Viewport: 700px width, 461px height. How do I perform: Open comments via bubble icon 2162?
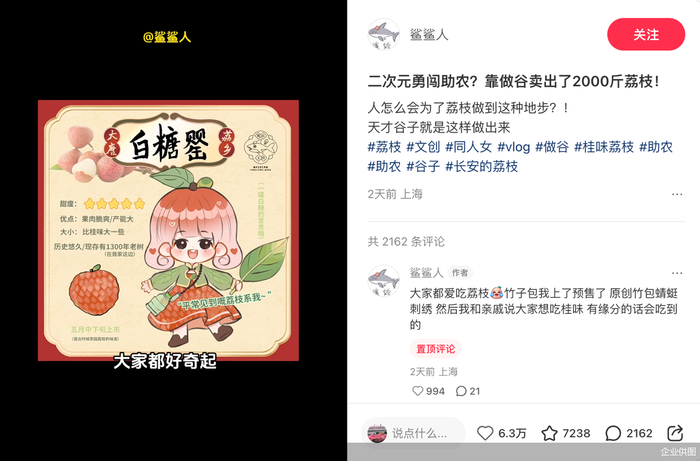pos(613,433)
